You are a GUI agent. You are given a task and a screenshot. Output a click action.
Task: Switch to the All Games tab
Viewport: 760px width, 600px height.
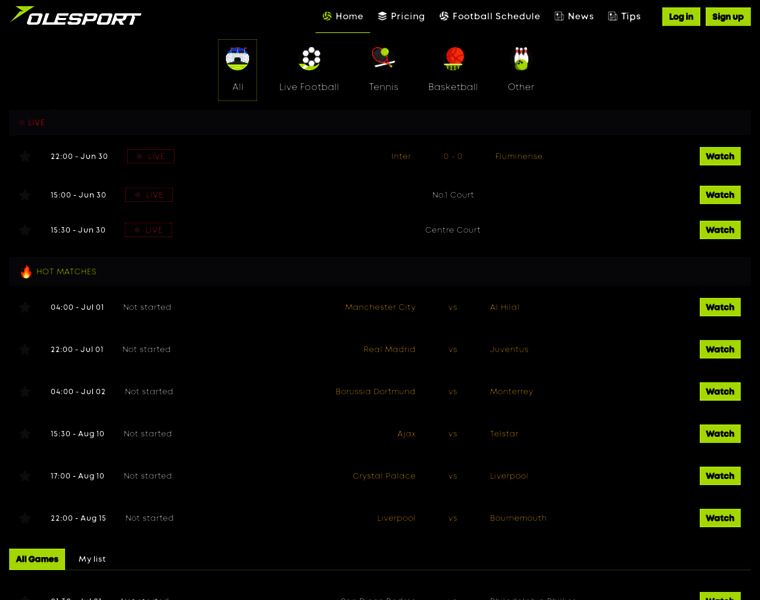37,559
